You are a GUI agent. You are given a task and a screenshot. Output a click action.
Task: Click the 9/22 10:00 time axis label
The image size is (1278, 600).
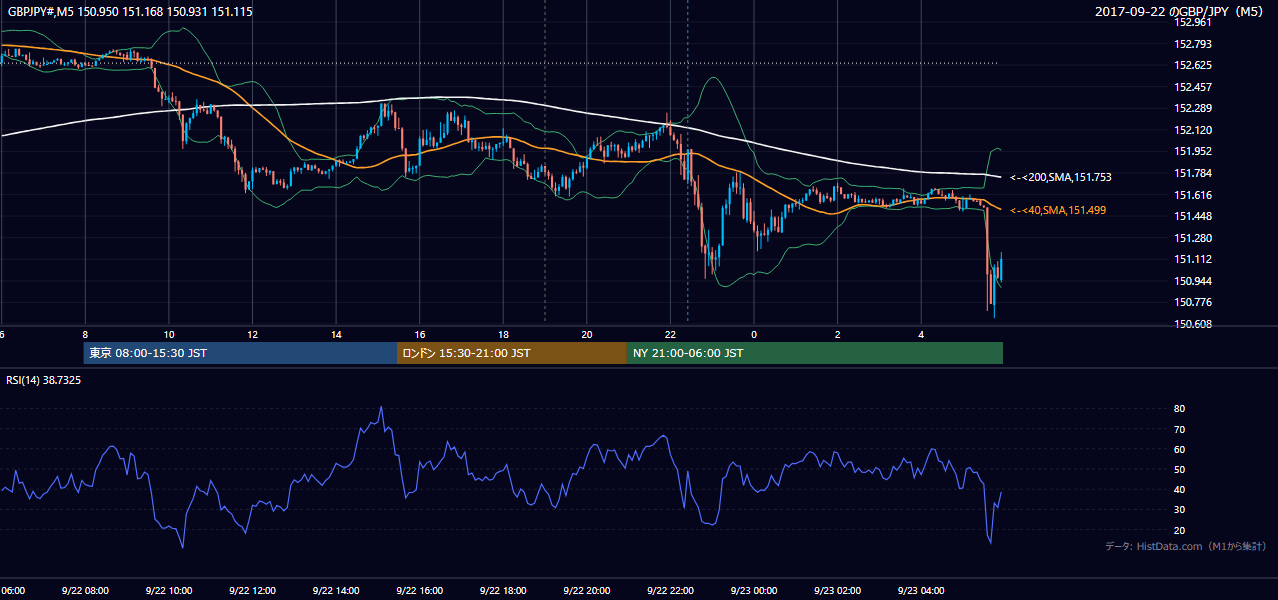[168, 591]
